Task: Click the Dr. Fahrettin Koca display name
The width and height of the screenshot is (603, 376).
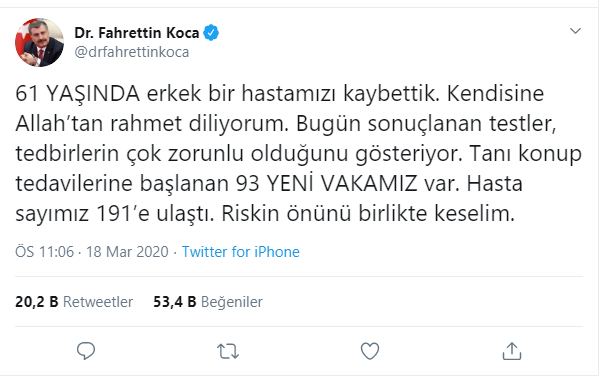Action: pos(137,33)
